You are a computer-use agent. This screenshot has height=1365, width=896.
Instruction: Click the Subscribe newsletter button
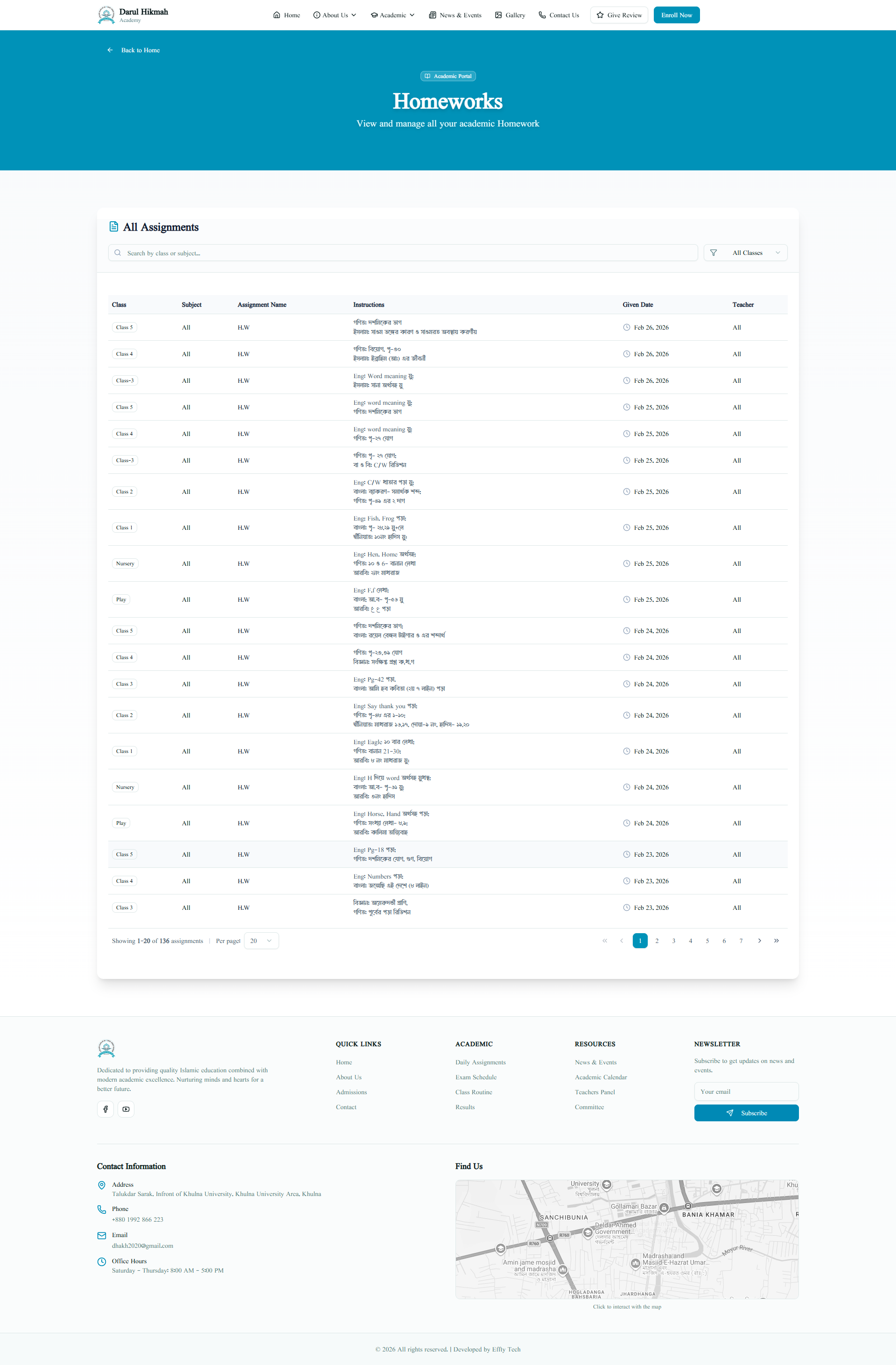tap(746, 1112)
